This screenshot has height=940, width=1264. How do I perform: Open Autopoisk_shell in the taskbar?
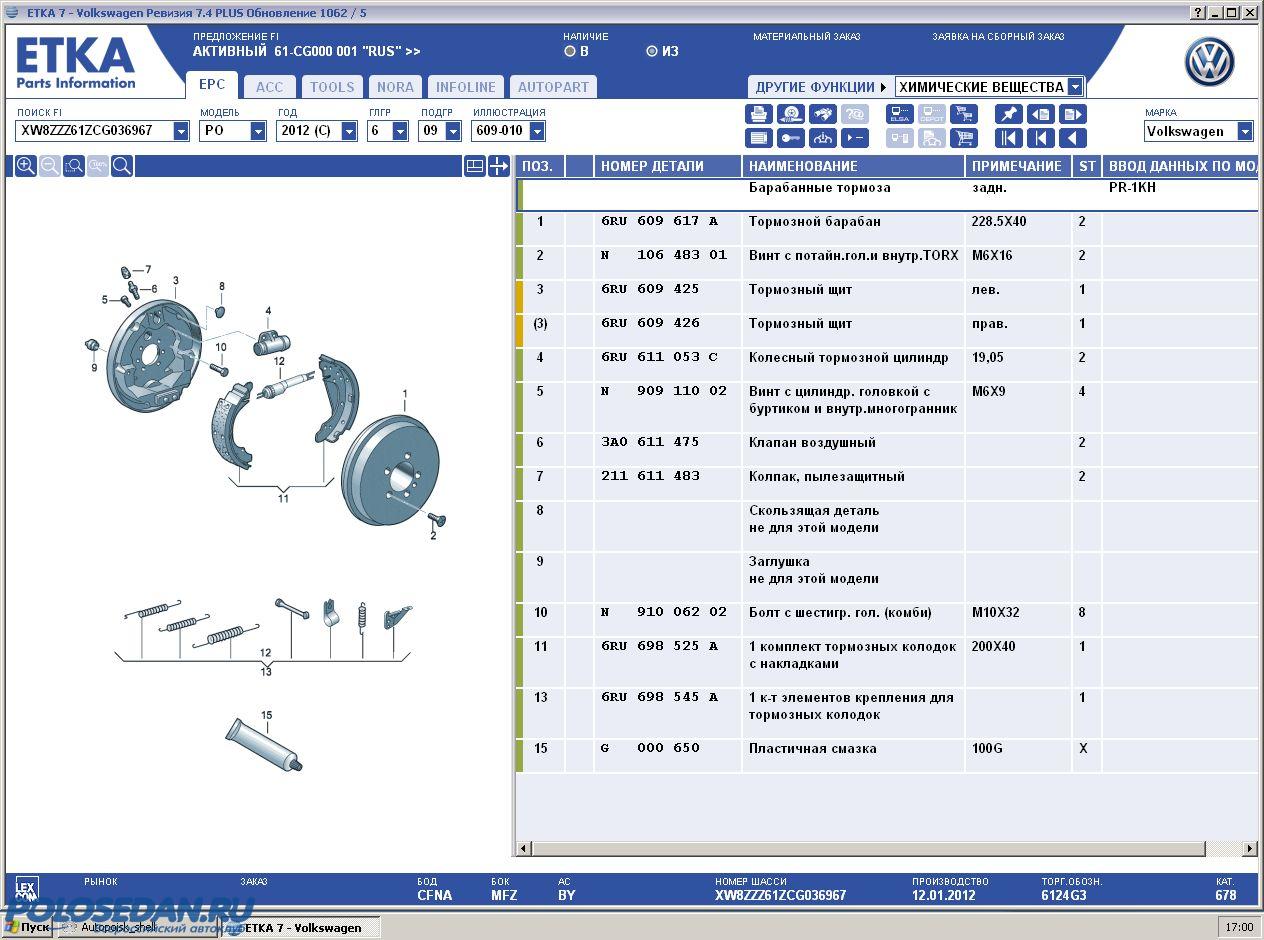click(x=140, y=927)
